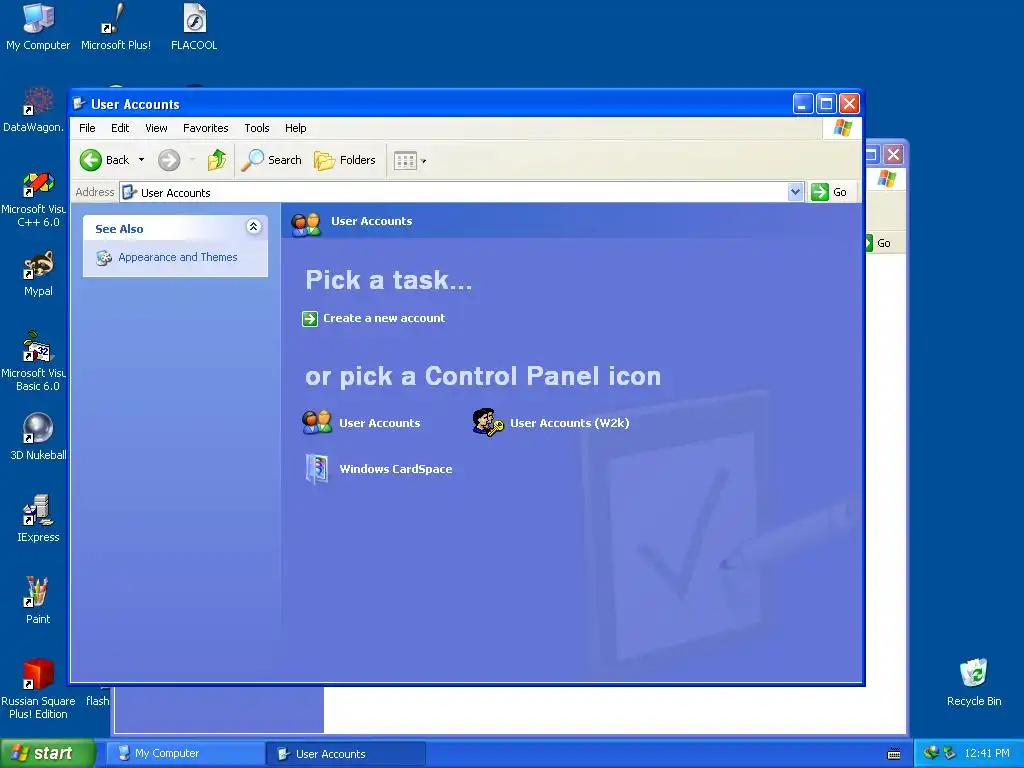Click the My Computer desktop icon
Image resolution: width=1024 pixels, height=768 pixels.
tap(38, 27)
